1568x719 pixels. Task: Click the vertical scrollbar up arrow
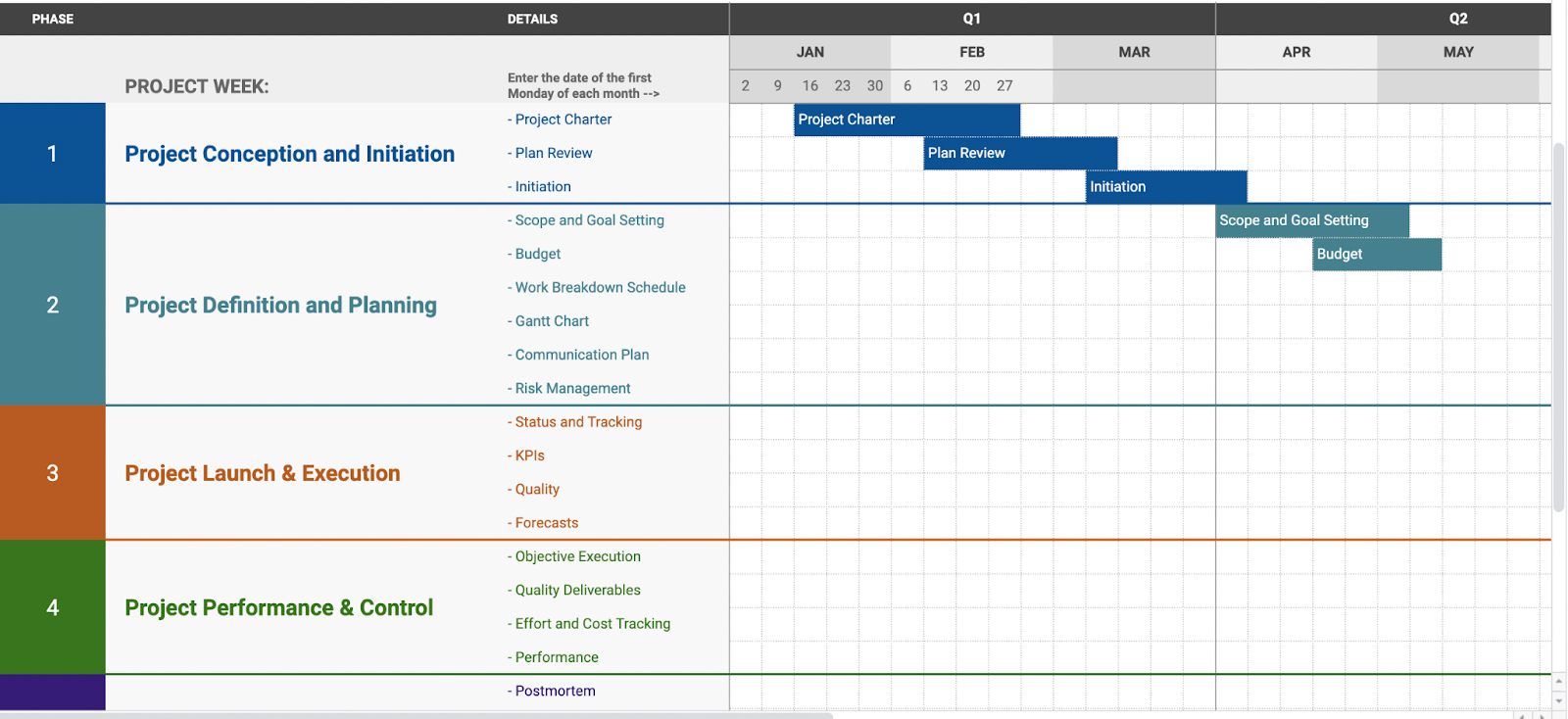pyautogui.click(x=1559, y=680)
